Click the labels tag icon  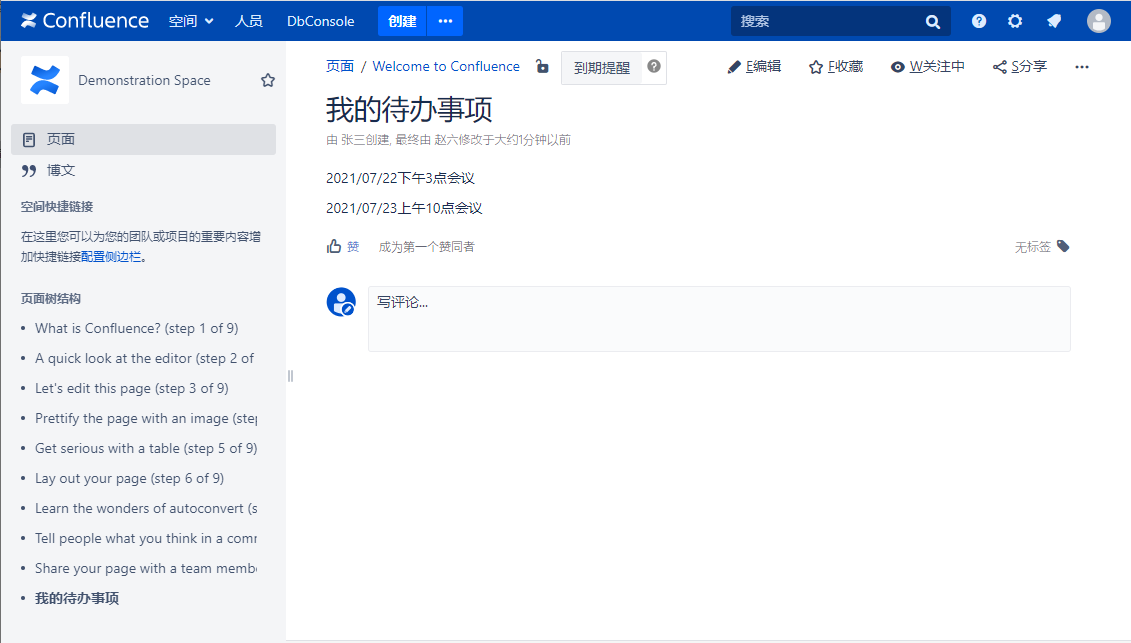point(1063,246)
